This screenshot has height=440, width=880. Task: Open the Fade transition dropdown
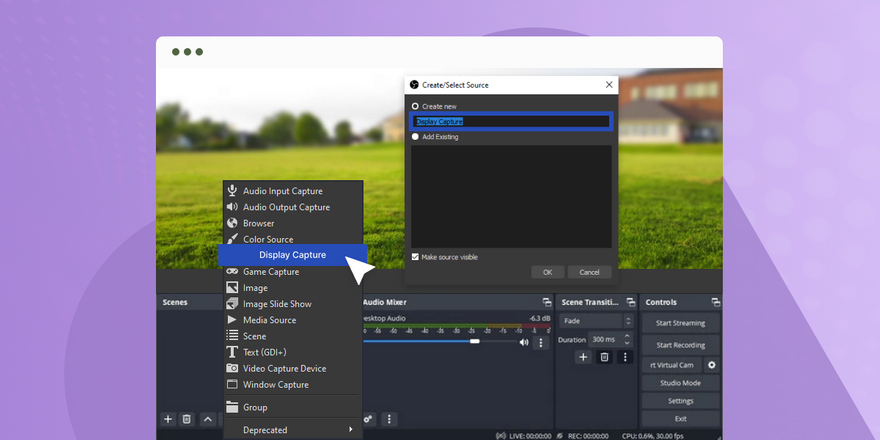(x=596, y=321)
